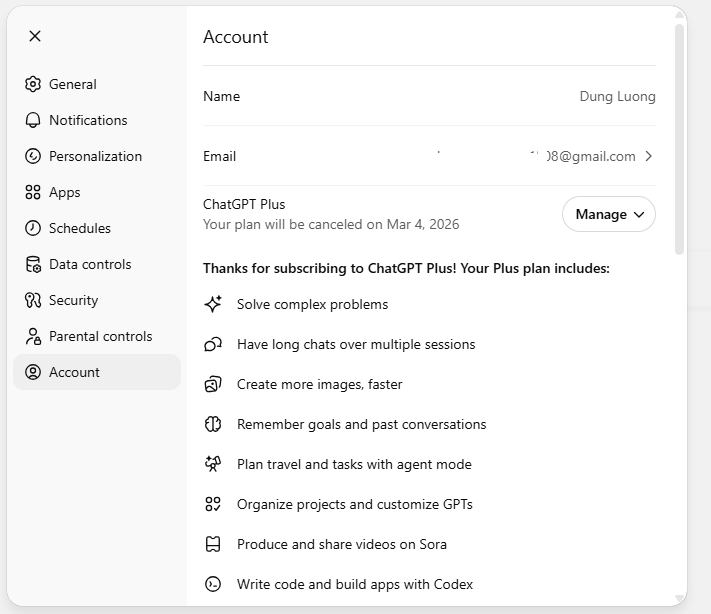Click the plan cancellation date notice
Viewport: 711px width, 614px height.
(x=331, y=224)
